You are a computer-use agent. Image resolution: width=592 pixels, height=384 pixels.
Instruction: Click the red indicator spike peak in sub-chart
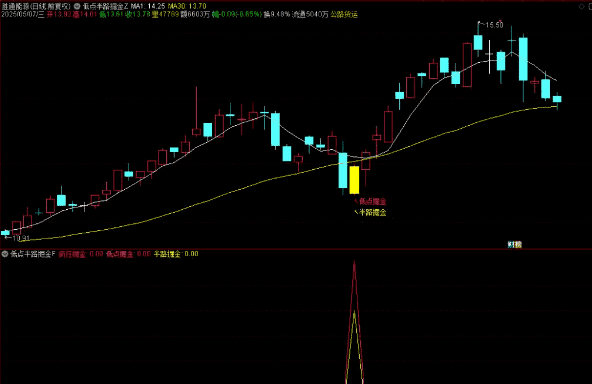354,263
